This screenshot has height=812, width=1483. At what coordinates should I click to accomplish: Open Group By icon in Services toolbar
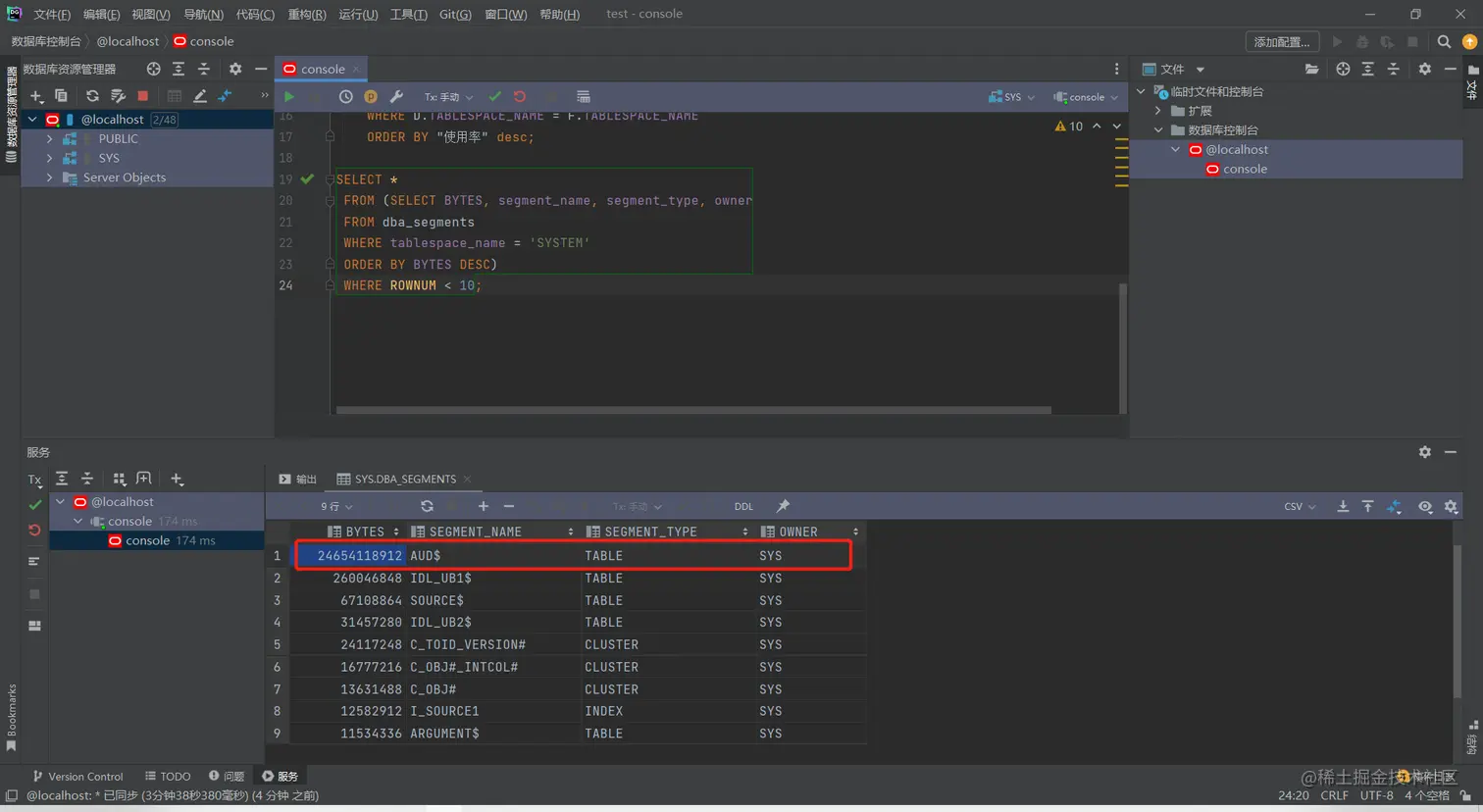pyautogui.click(x=120, y=480)
